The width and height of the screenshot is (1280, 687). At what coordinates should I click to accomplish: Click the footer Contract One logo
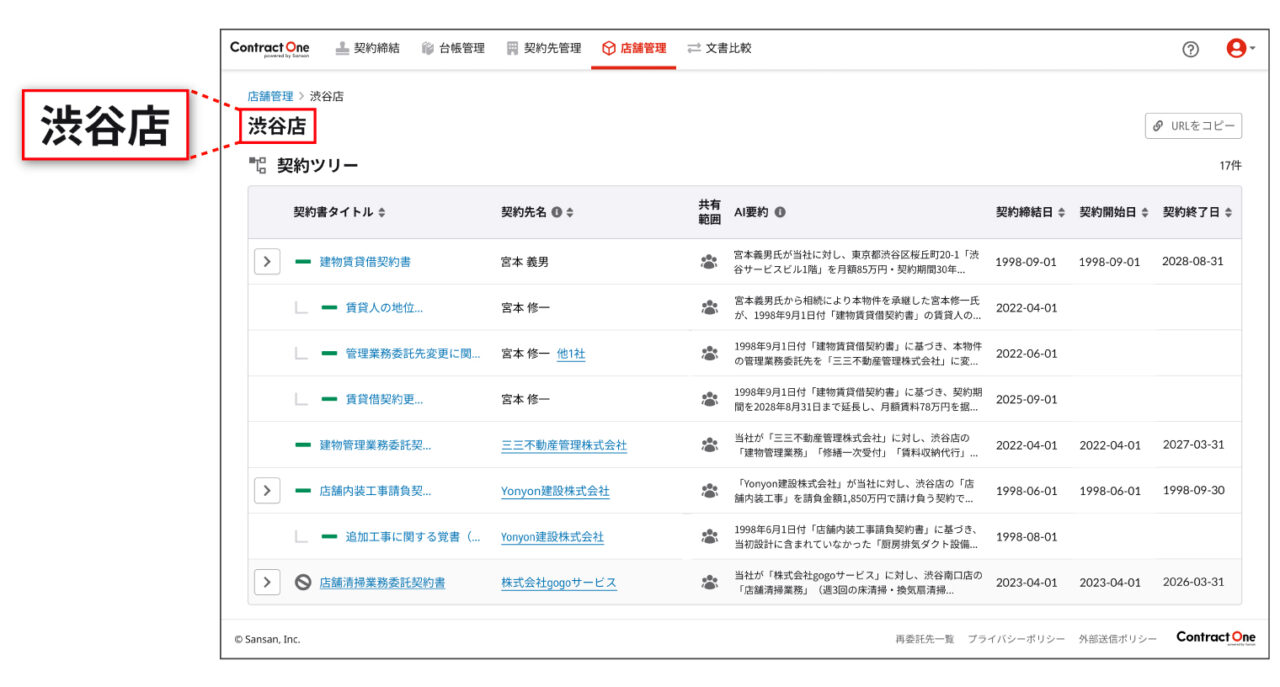point(1216,639)
